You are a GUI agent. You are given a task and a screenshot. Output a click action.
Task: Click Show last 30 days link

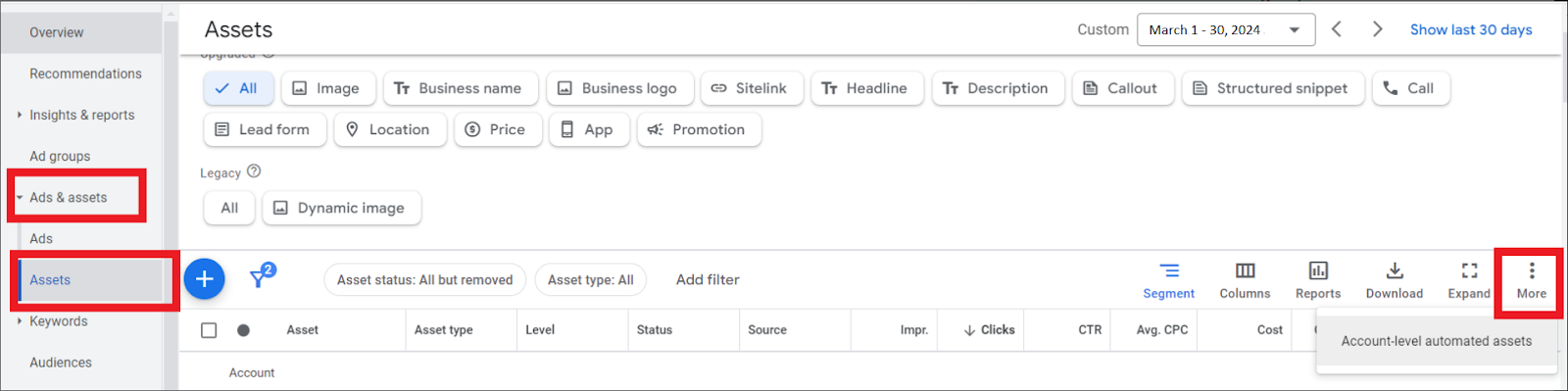[1471, 29]
